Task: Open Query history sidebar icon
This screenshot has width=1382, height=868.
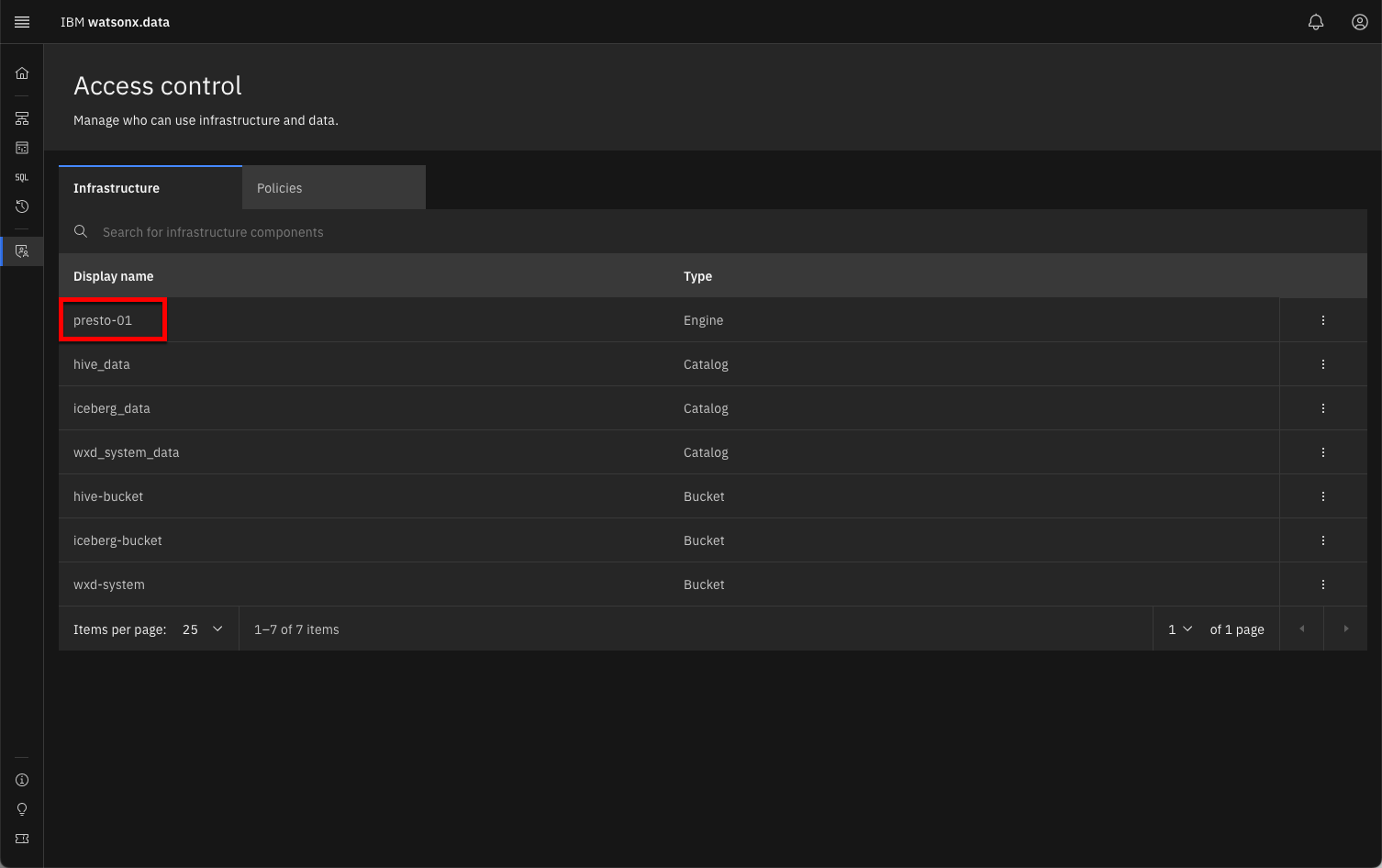Action: click(22, 206)
